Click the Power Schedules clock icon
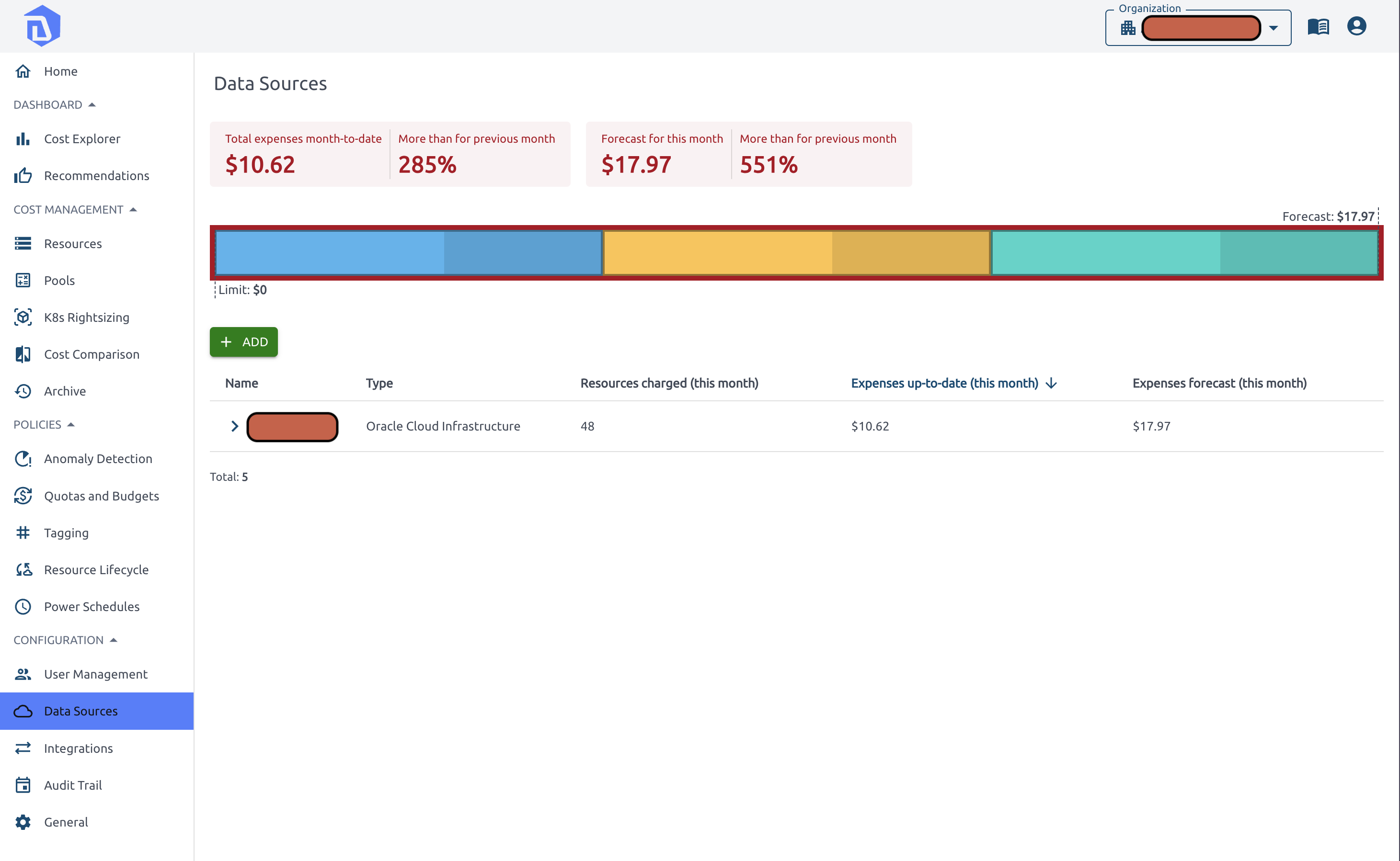 (23, 606)
